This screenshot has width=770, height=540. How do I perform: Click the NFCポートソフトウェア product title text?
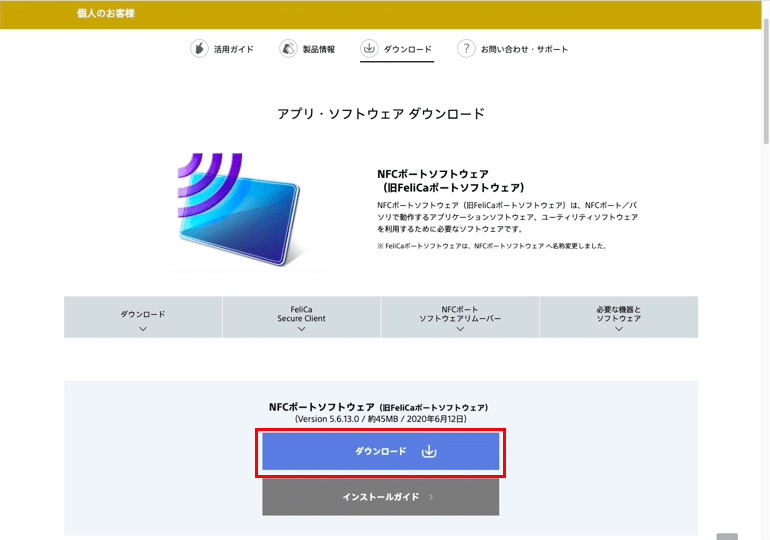click(x=450, y=181)
